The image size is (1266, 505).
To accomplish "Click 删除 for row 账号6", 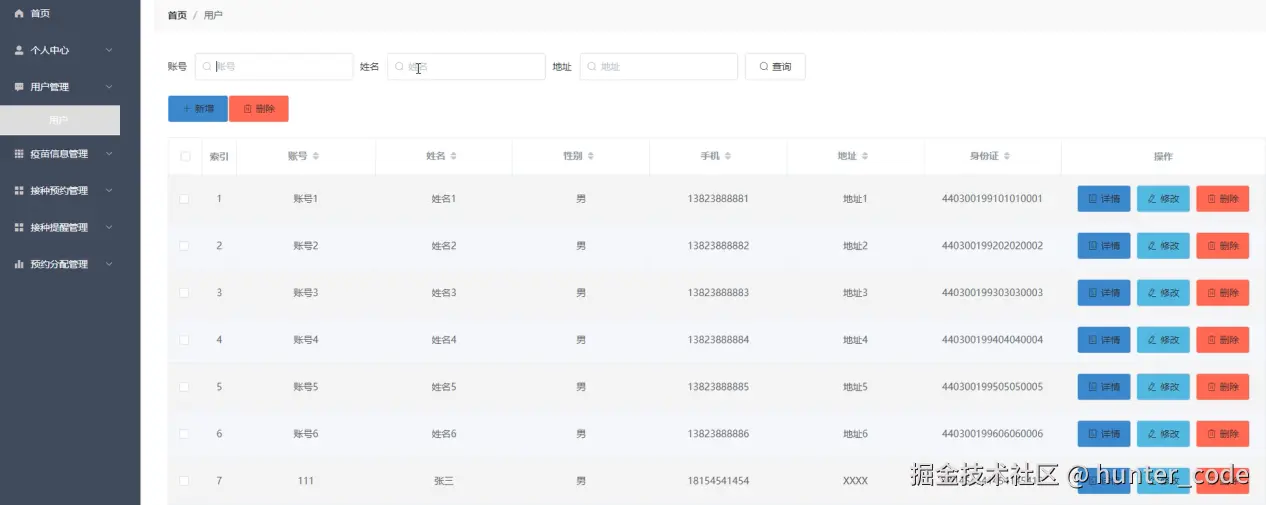I will (1223, 434).
